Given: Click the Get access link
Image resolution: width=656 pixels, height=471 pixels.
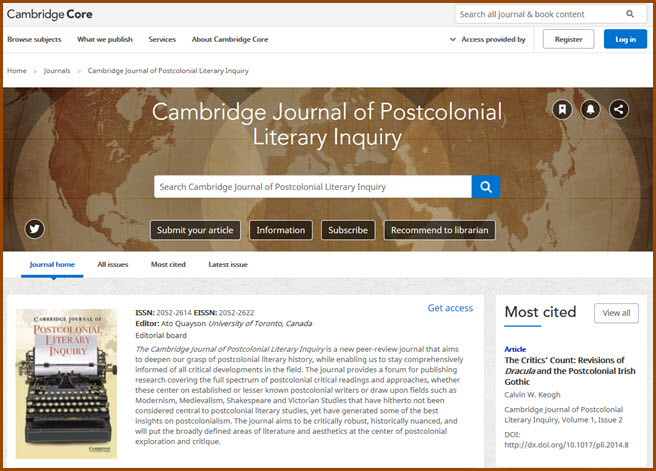Looking at the screenshot, I should click(450, 308).
